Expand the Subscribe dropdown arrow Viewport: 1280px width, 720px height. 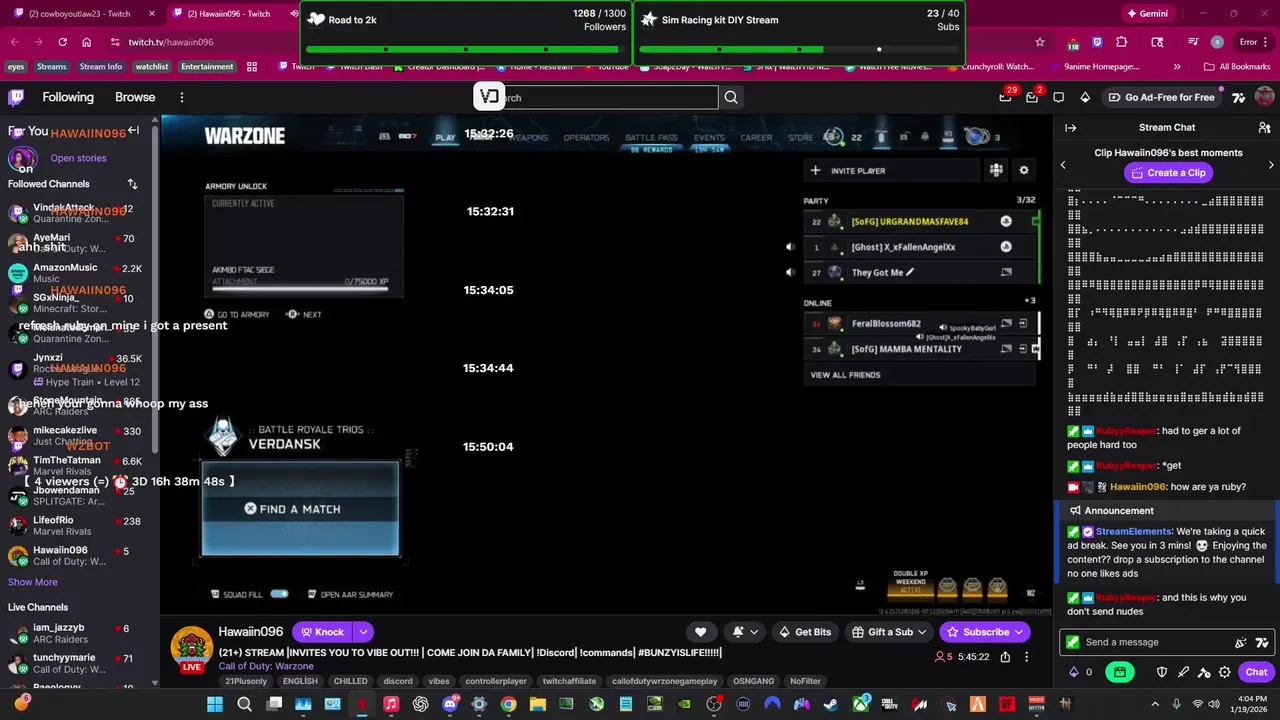coord(1019,632)
